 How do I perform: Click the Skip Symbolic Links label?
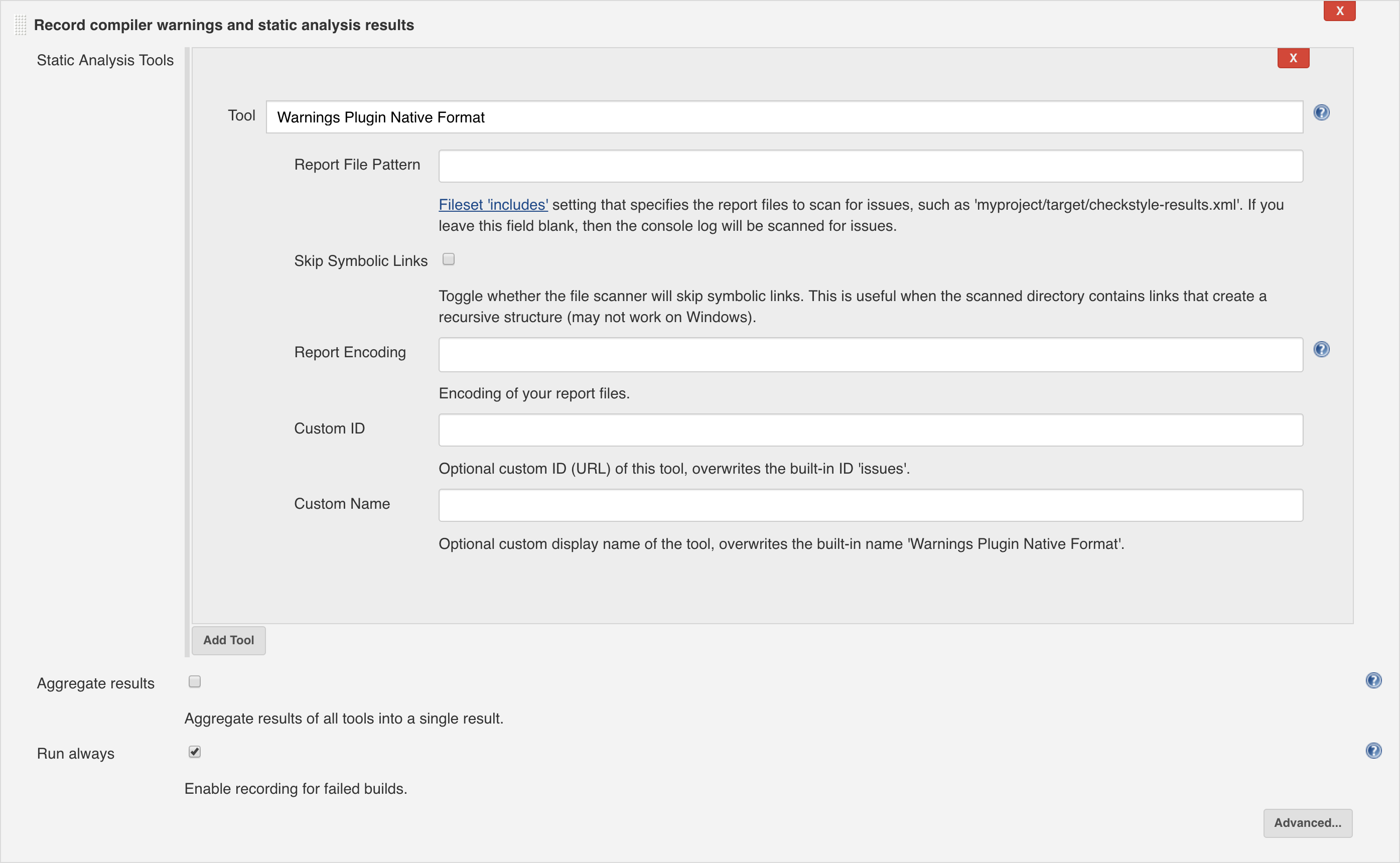[x=361, y=261]
